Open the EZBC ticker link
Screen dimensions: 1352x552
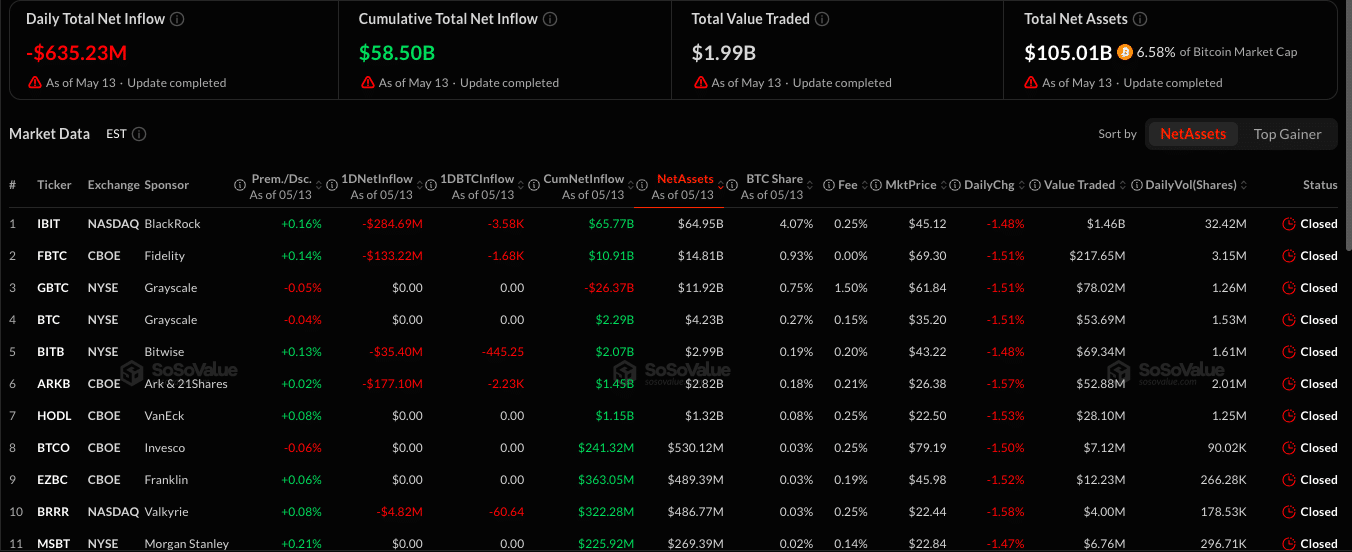coord(52,480)
